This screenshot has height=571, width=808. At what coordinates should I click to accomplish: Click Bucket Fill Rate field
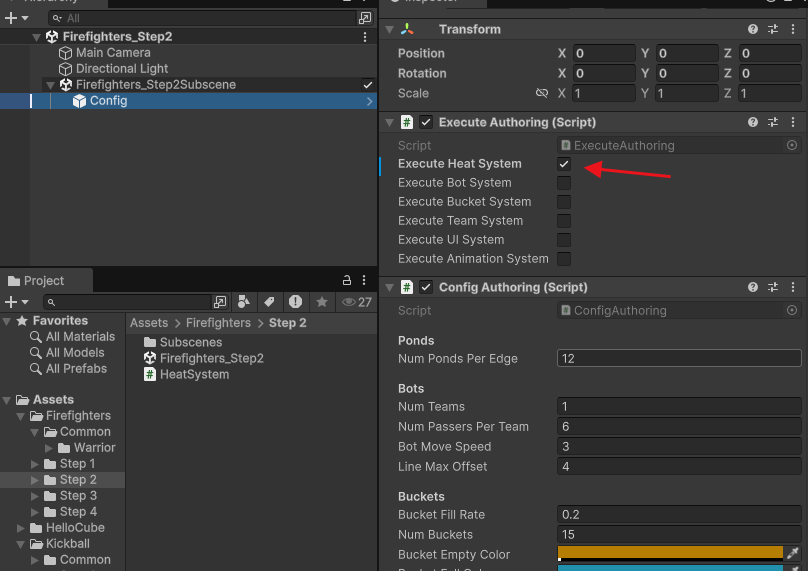(679, 515)
